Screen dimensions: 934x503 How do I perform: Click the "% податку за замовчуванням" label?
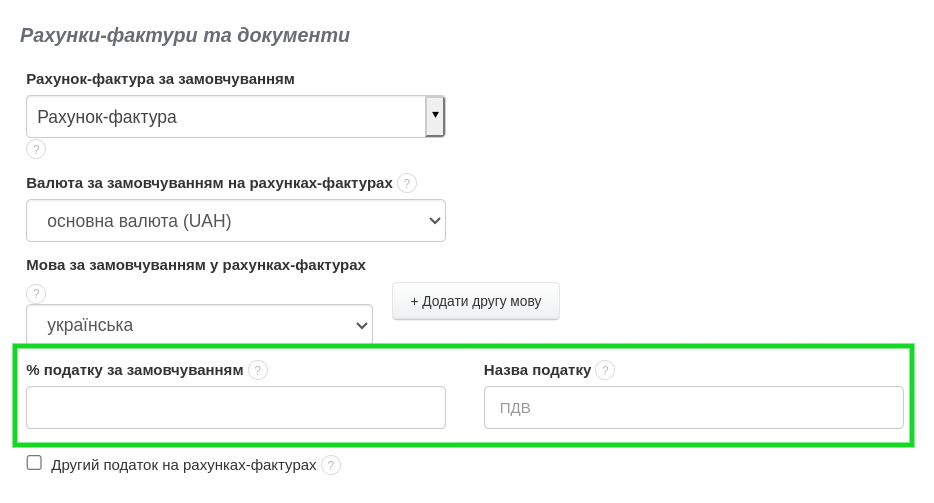point(135,370)
